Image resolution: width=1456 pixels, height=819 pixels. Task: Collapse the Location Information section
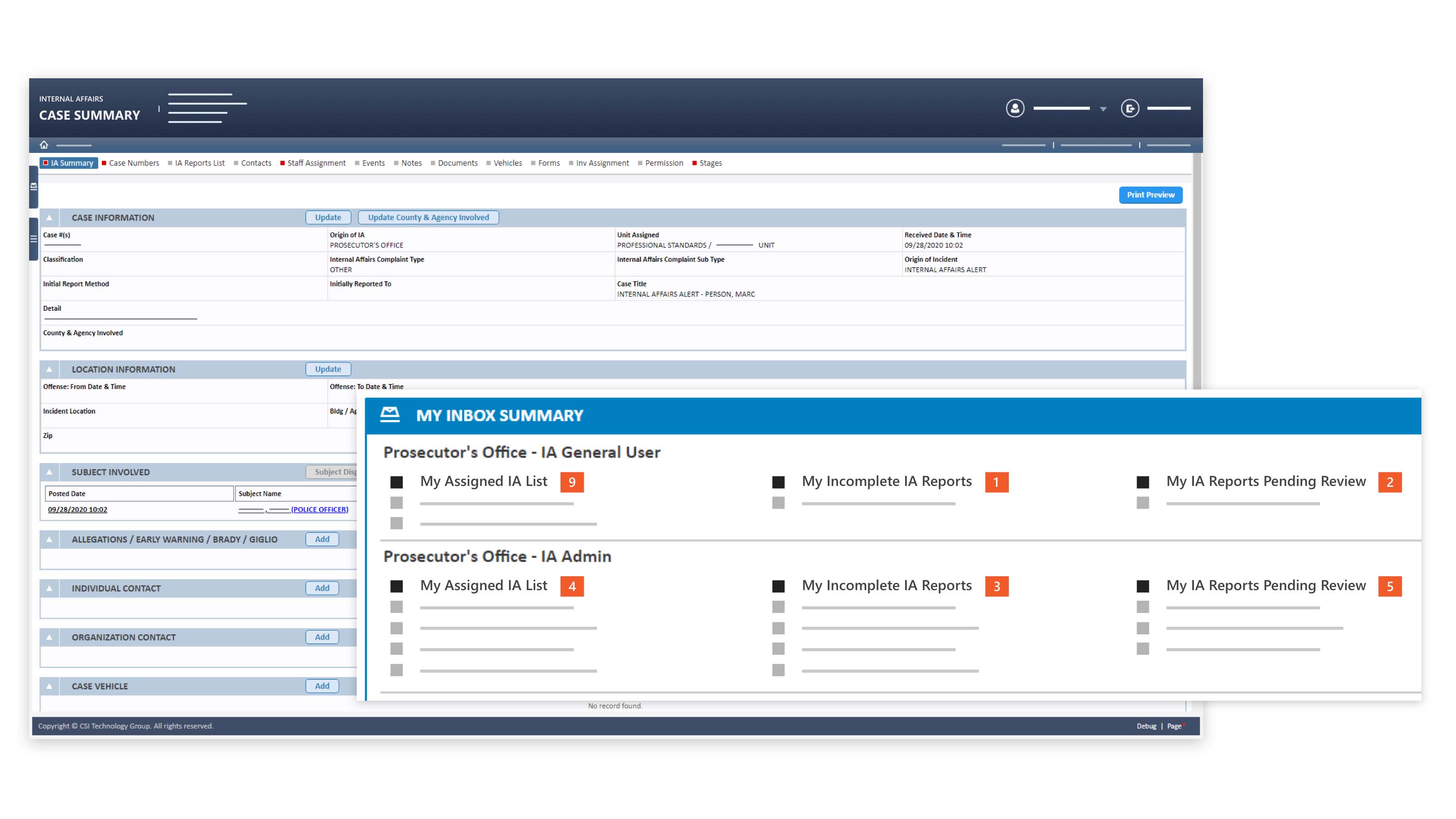tap(49, 369)
